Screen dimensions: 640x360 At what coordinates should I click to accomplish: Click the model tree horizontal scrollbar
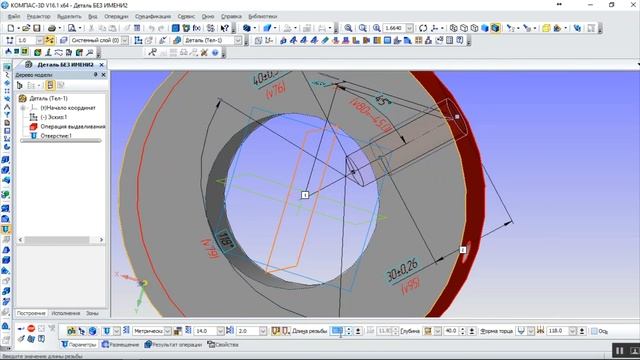61,240
